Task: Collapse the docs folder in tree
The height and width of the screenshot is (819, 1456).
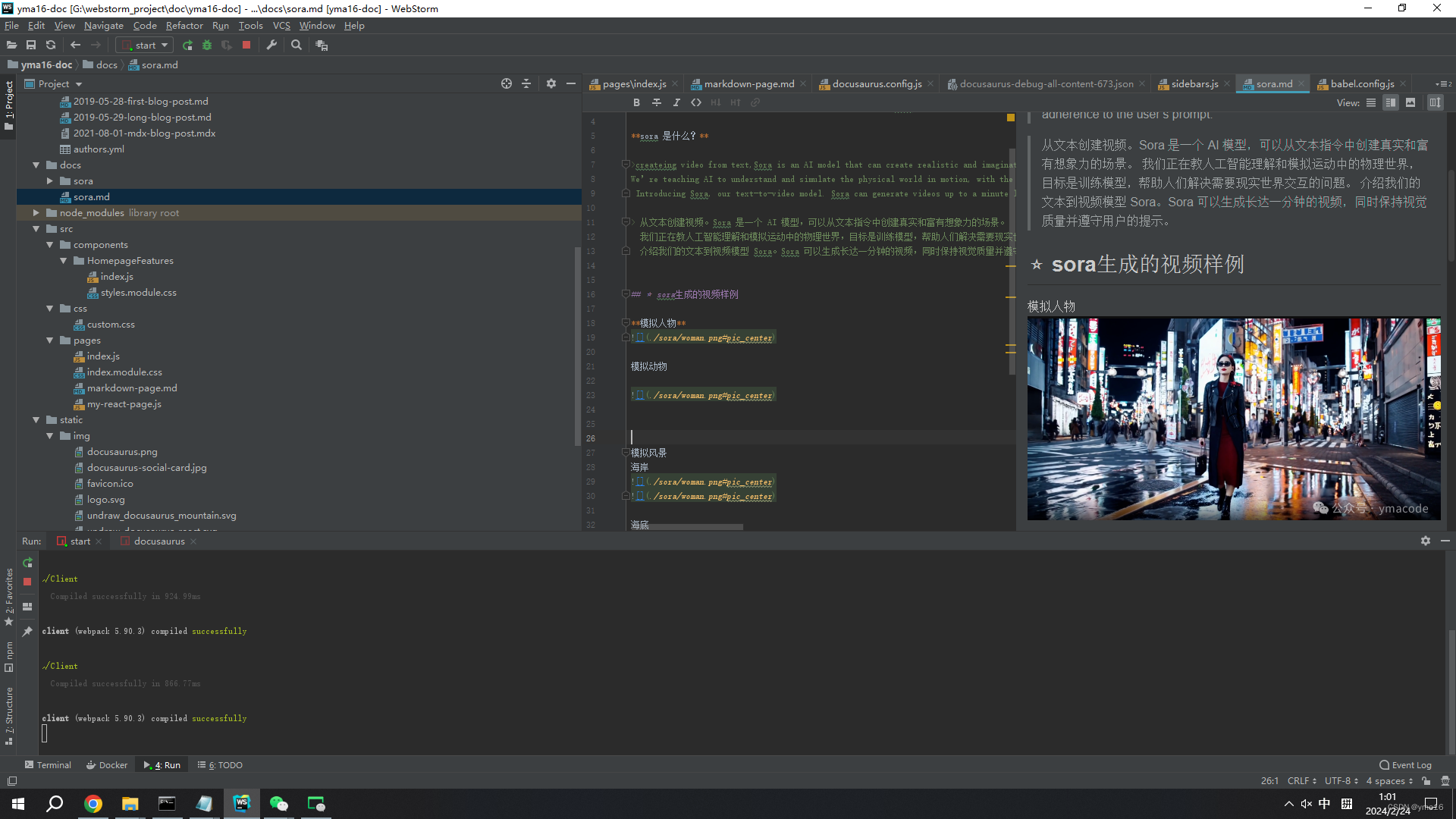Action: (x=36, y=165)
